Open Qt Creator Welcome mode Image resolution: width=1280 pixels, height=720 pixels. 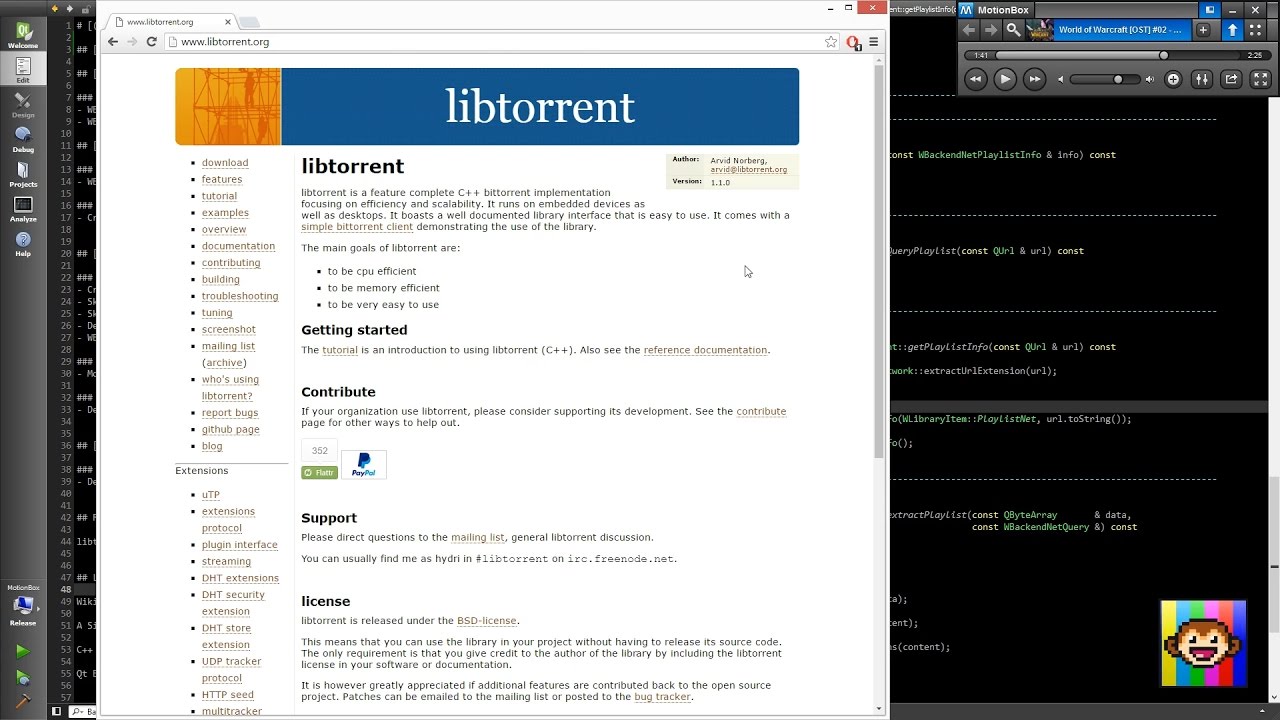point(23,35)
